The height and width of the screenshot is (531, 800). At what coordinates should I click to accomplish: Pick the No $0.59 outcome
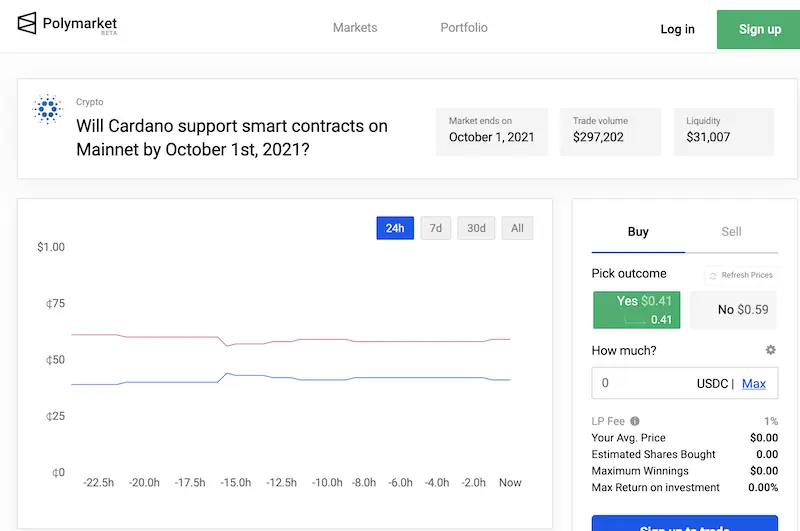coord(733,310)
